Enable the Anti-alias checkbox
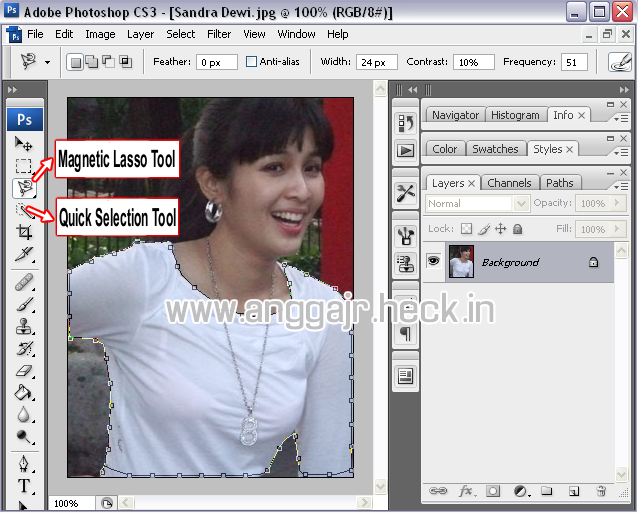Screen dimensions: 638x515 [x=251, y=61]
